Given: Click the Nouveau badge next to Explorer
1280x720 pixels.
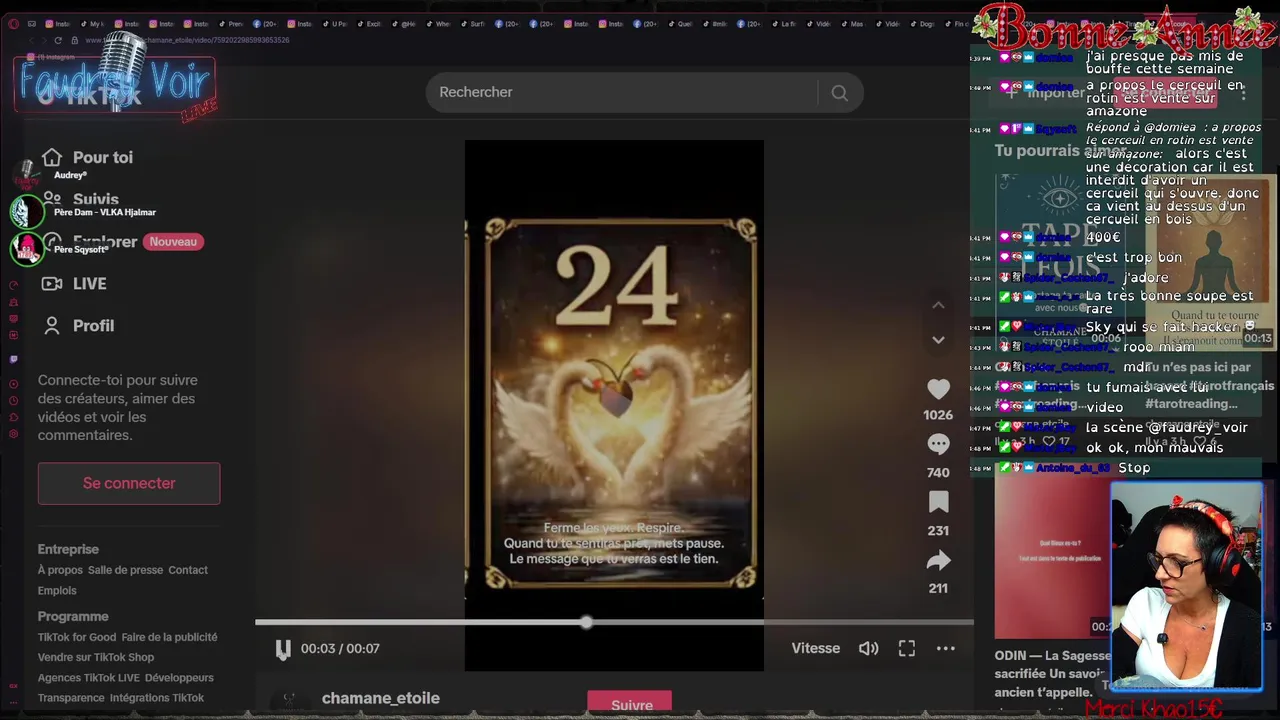Looking at the screenshot, I should [173, 242].
